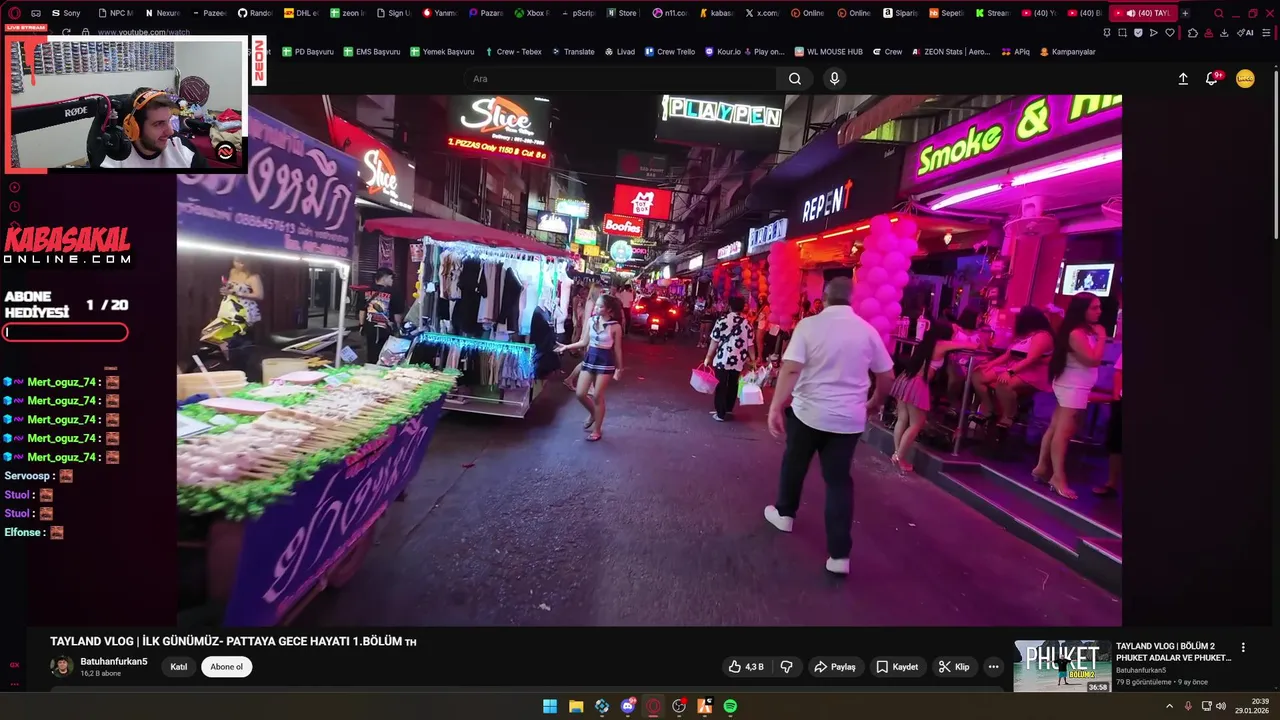
Task: Click the browser address bar URL
Action: tap(143, 32)
